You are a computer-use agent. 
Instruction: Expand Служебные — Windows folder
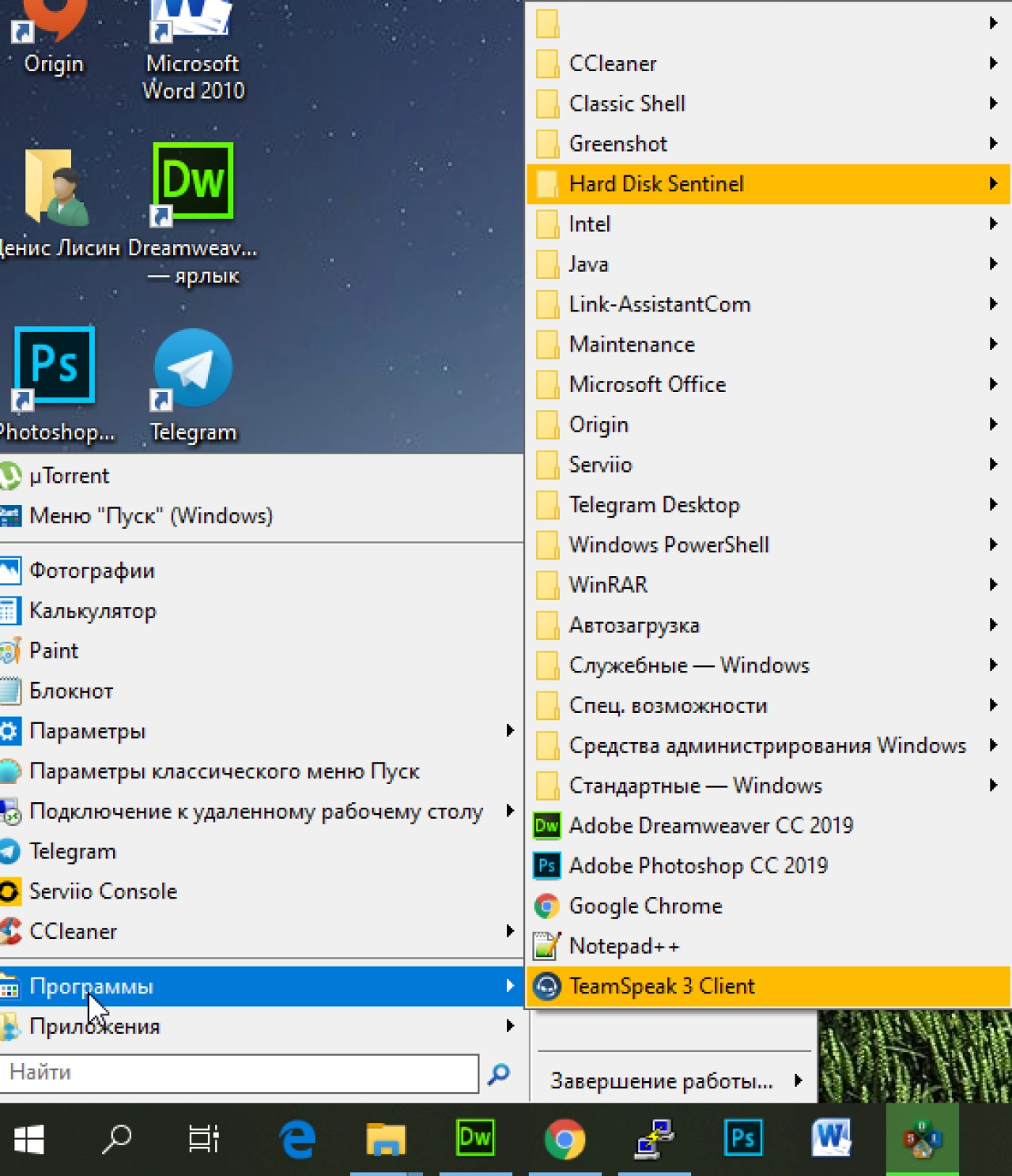768,665
